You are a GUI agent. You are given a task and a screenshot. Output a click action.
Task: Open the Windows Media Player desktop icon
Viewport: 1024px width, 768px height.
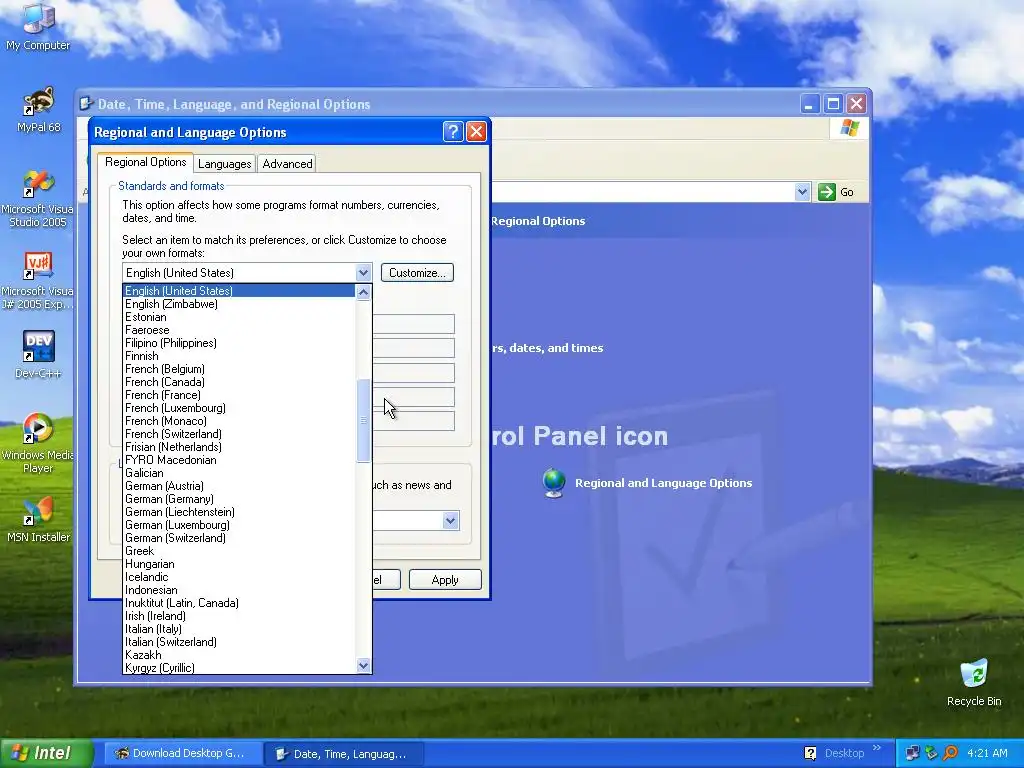pos(38,443)
